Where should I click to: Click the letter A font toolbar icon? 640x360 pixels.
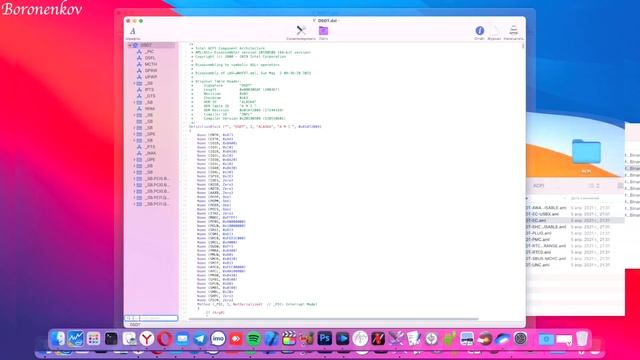pos(133,31)
